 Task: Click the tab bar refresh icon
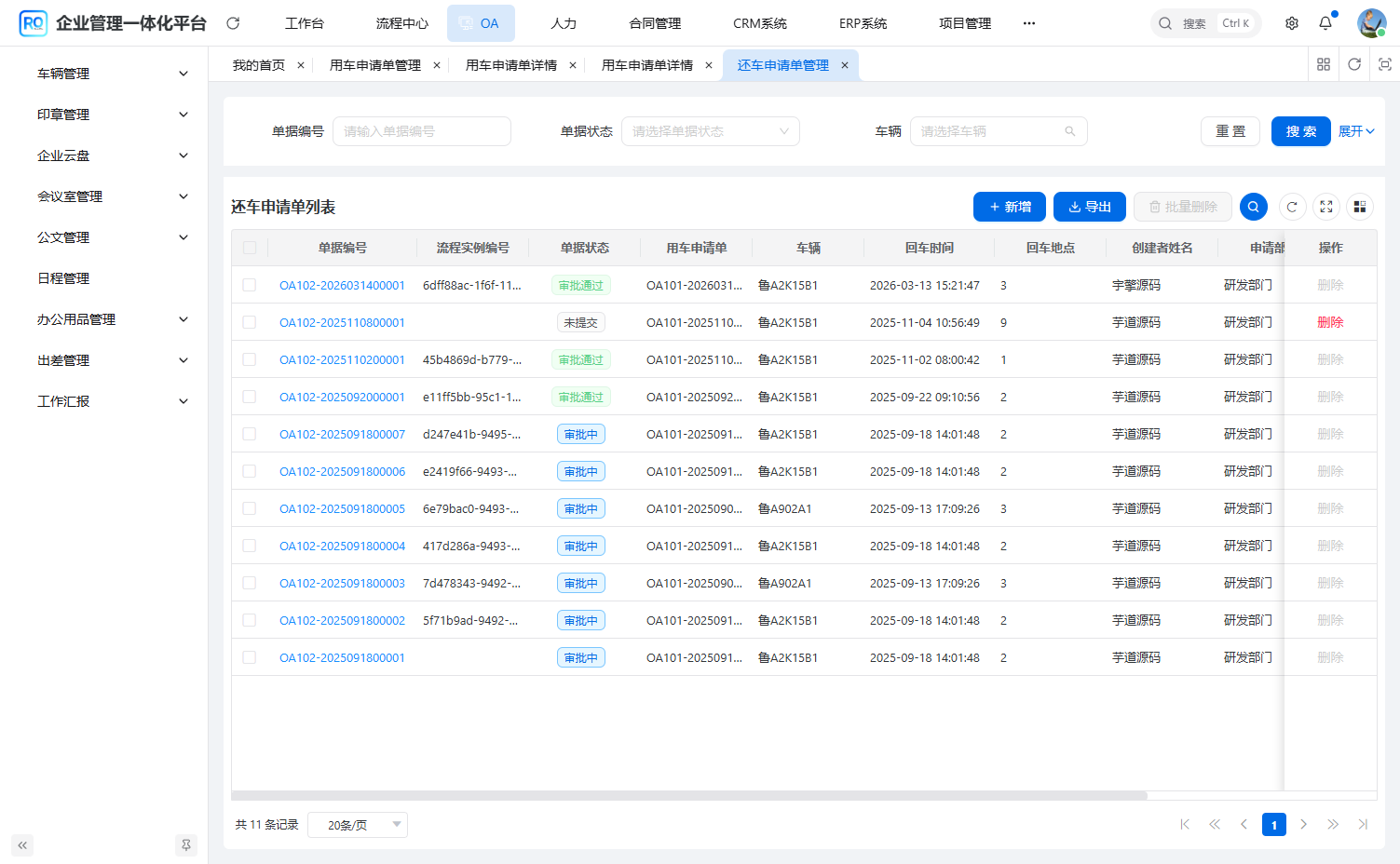coord(1354,64)
